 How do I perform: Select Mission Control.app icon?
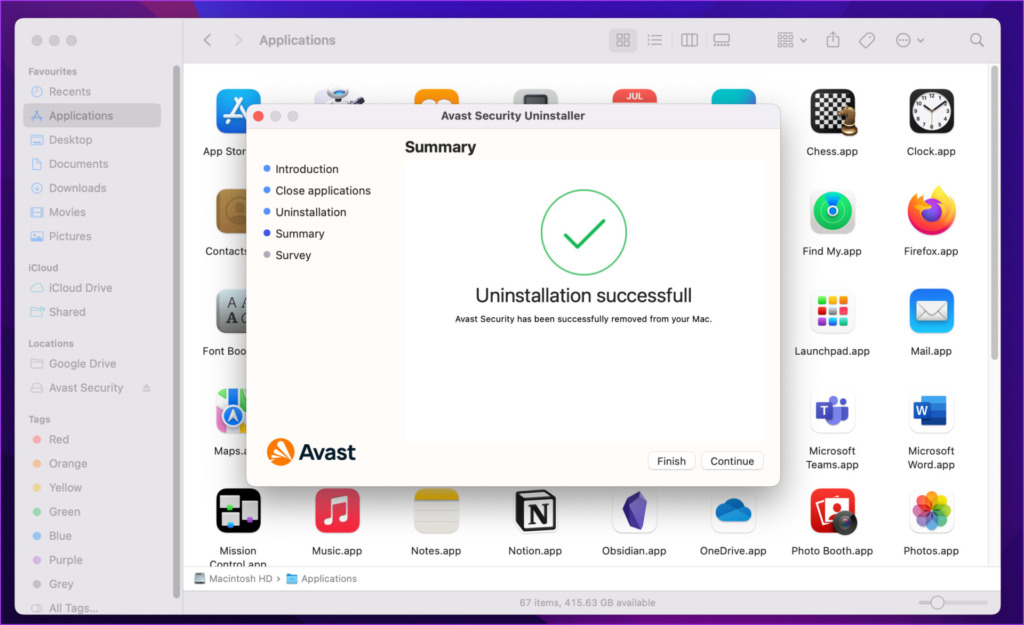pos(238,511)
